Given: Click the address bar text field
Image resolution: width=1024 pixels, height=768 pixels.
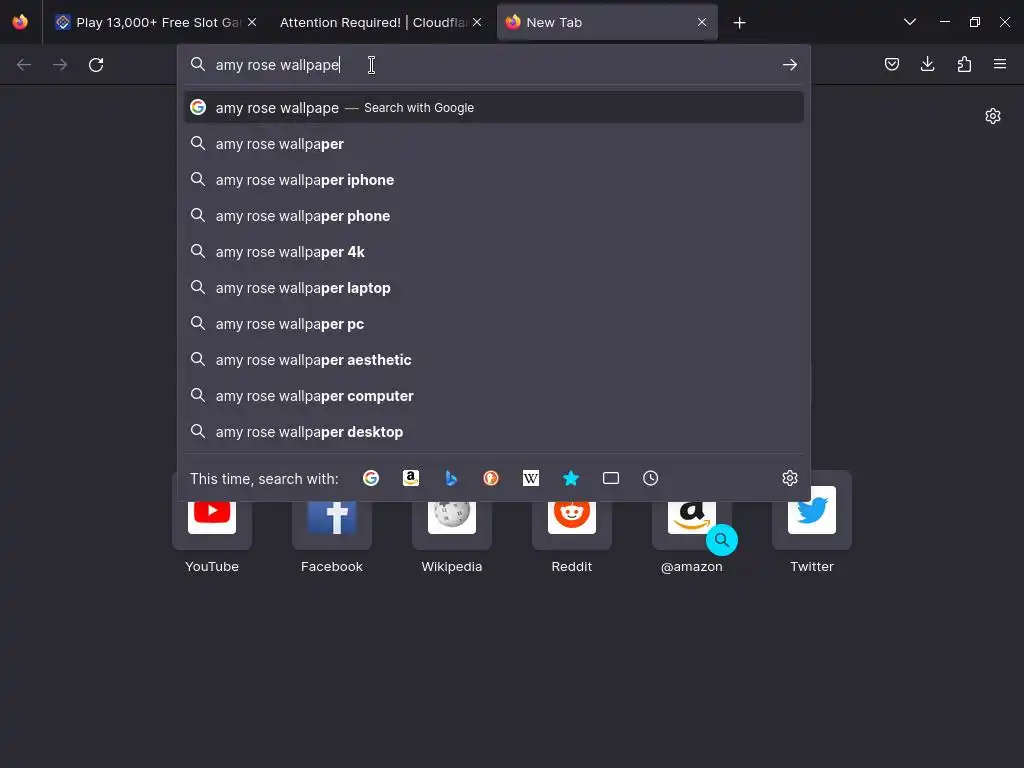Looking at the screenshot, I should point(493,65).
